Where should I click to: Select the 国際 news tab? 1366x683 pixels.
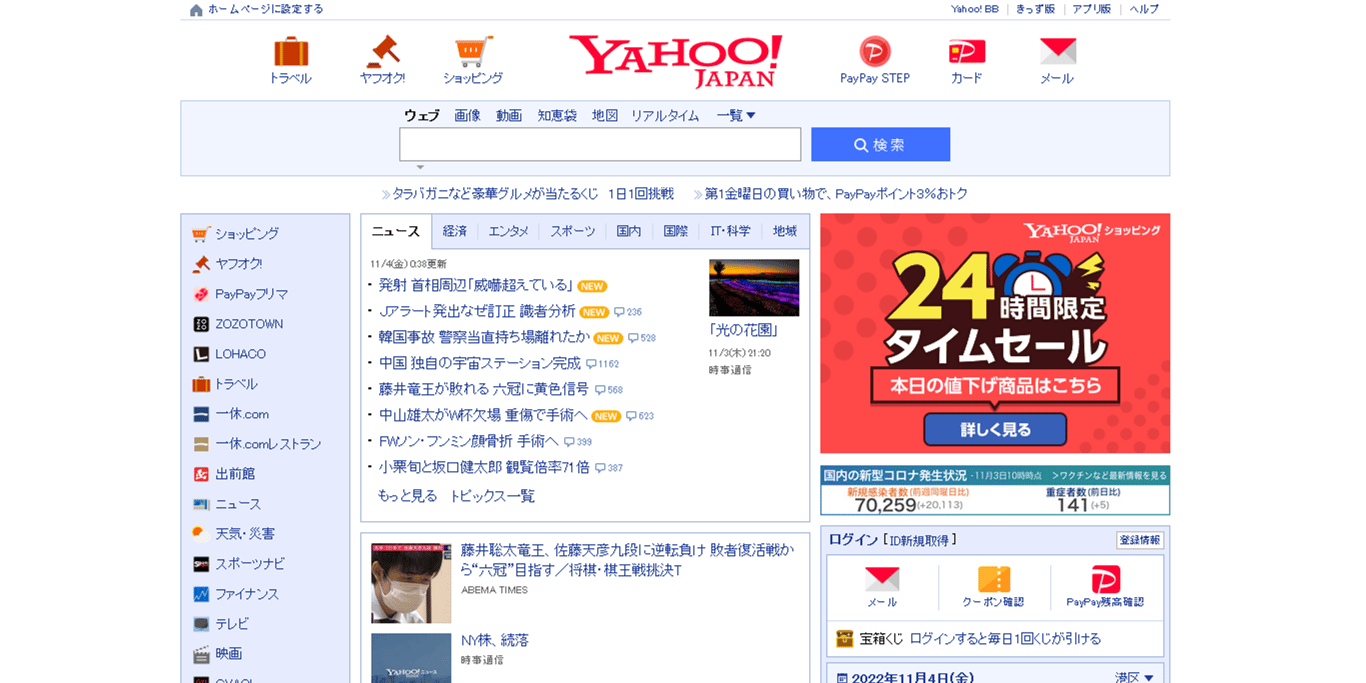coord(676,231)
